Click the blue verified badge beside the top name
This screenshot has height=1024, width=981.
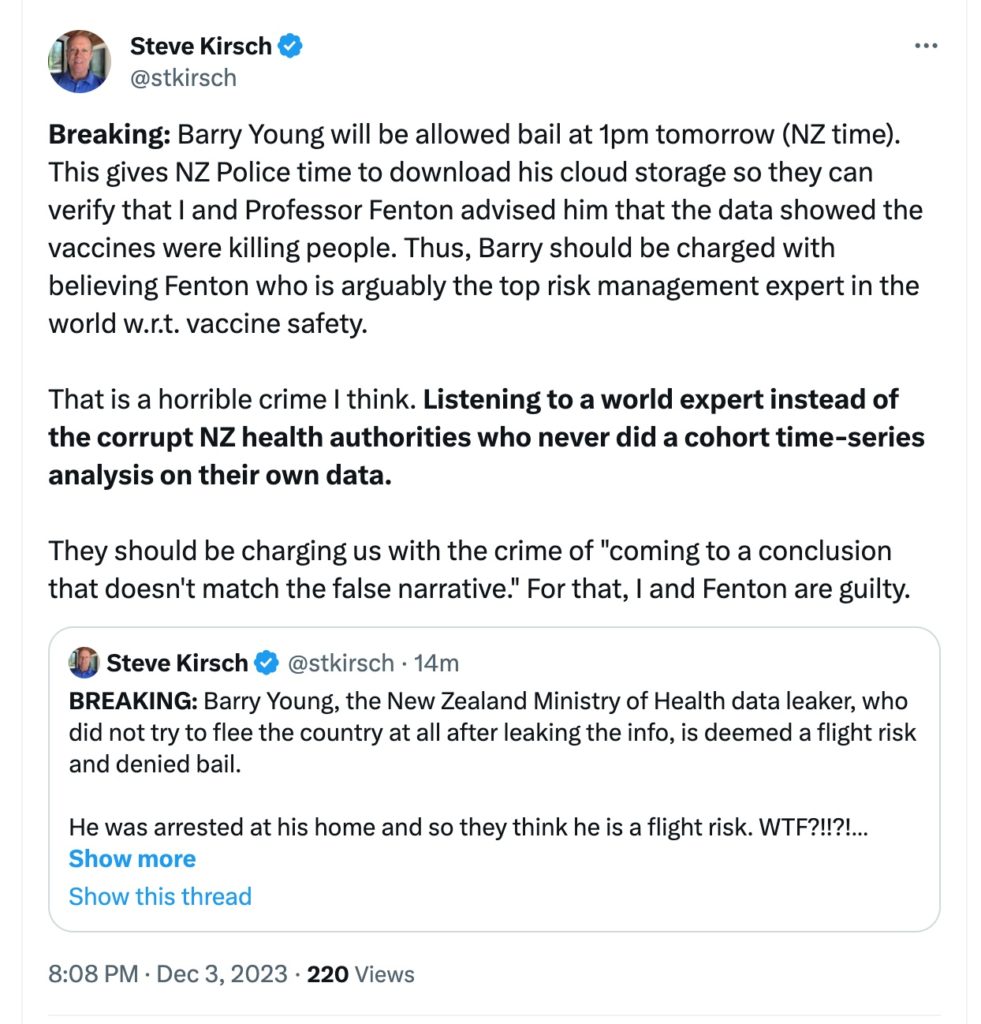[290, 45]
